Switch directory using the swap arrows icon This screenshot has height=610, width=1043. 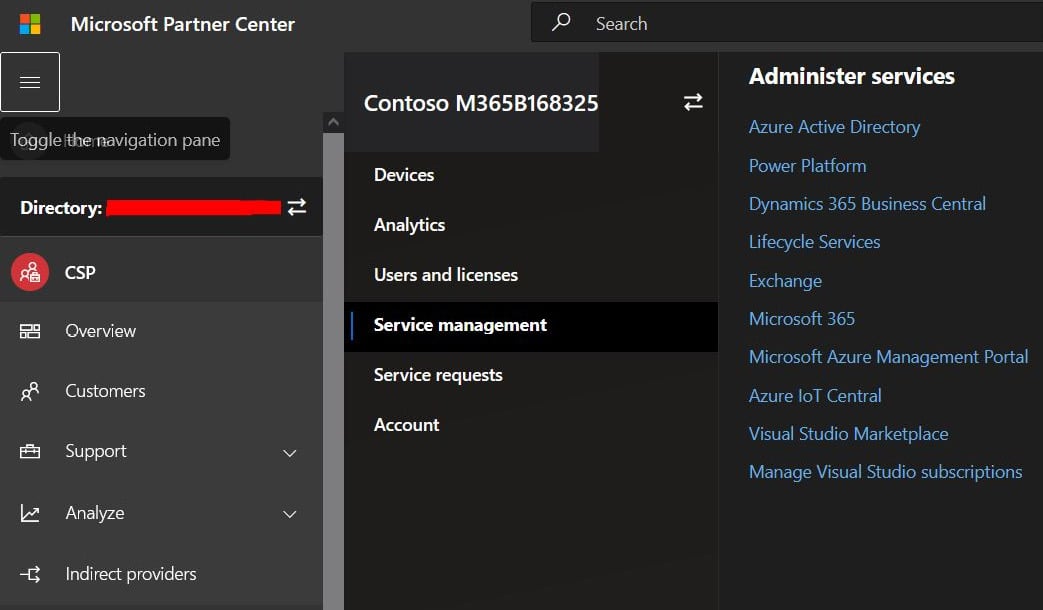pyautogui.click(x=297, y=207)
